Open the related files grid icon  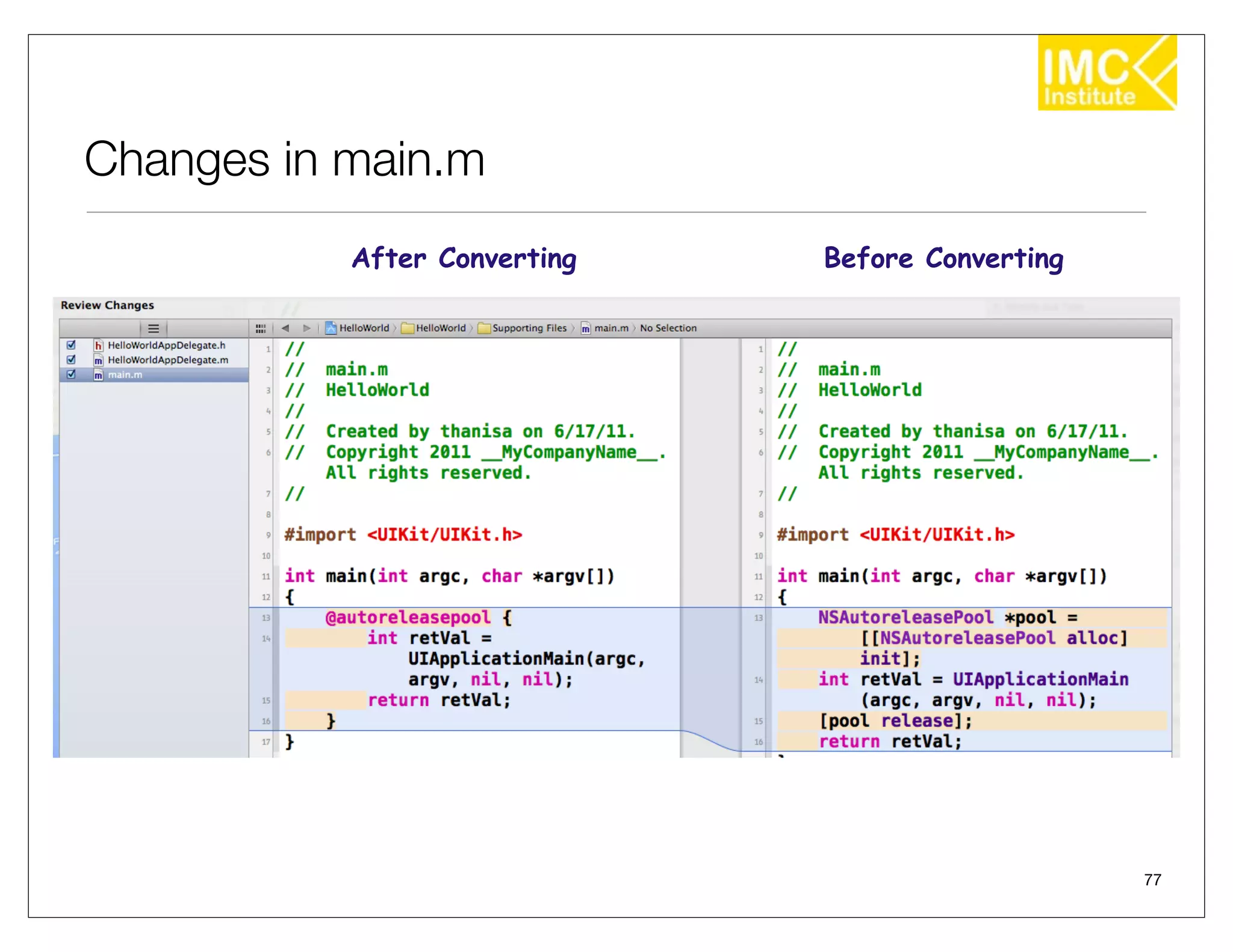[261, 329]
